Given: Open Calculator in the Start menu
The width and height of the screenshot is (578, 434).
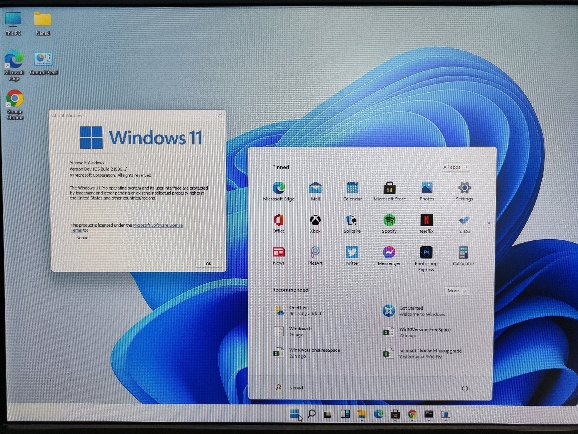Looking at the screenshot, I should (x=463, y=255).
